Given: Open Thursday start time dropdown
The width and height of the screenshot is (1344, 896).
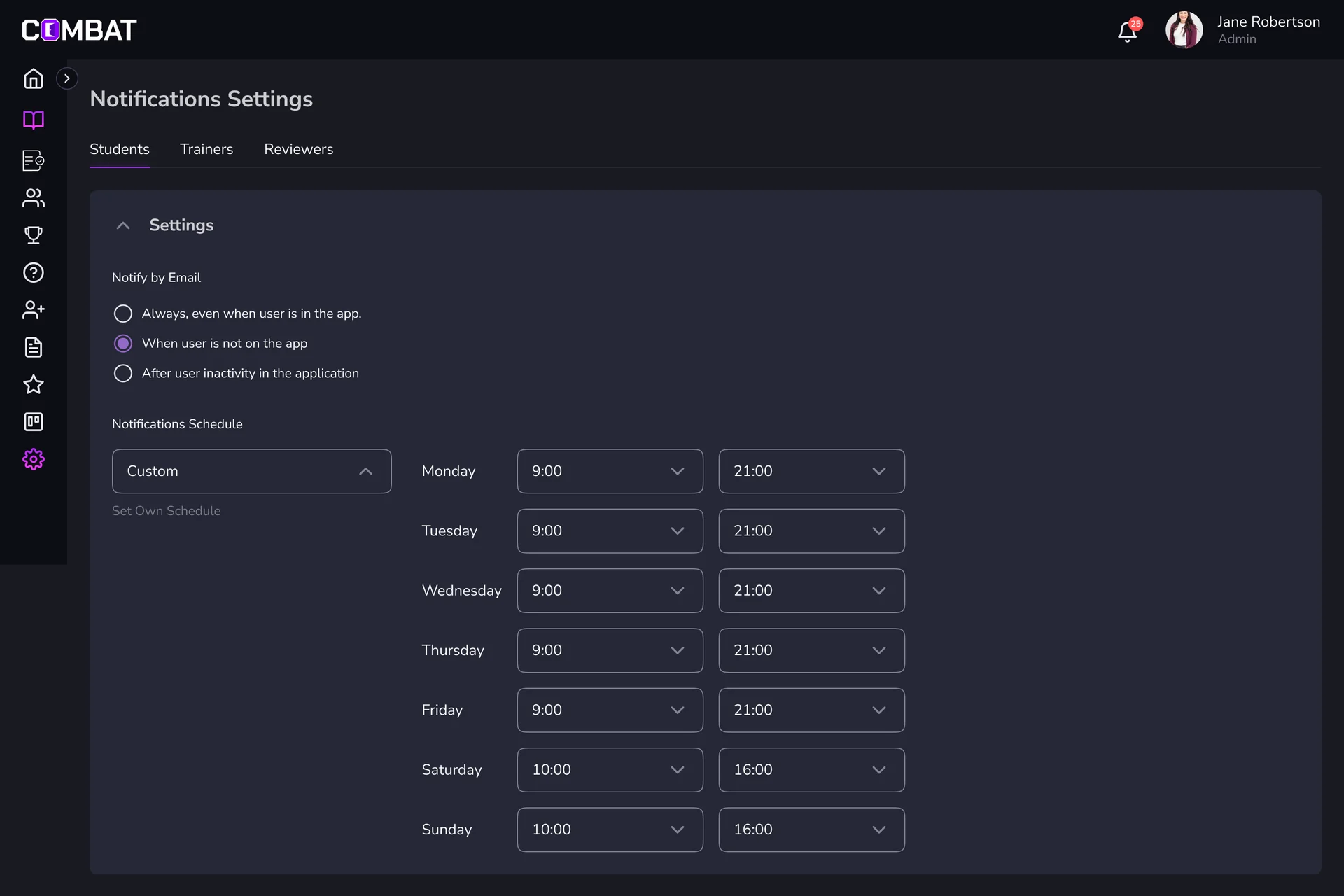Looking at the screenshot, I should coord(610,650).
